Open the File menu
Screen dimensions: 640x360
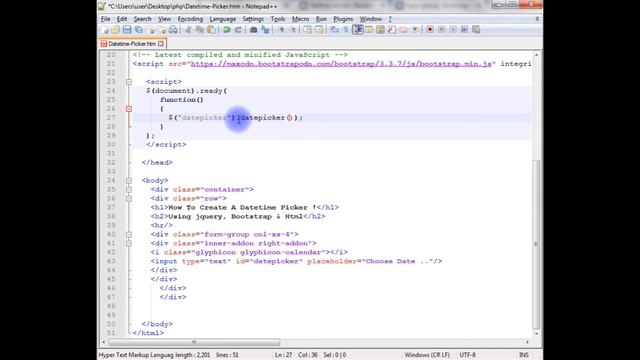pyautogui.click(x=105, y=19)
